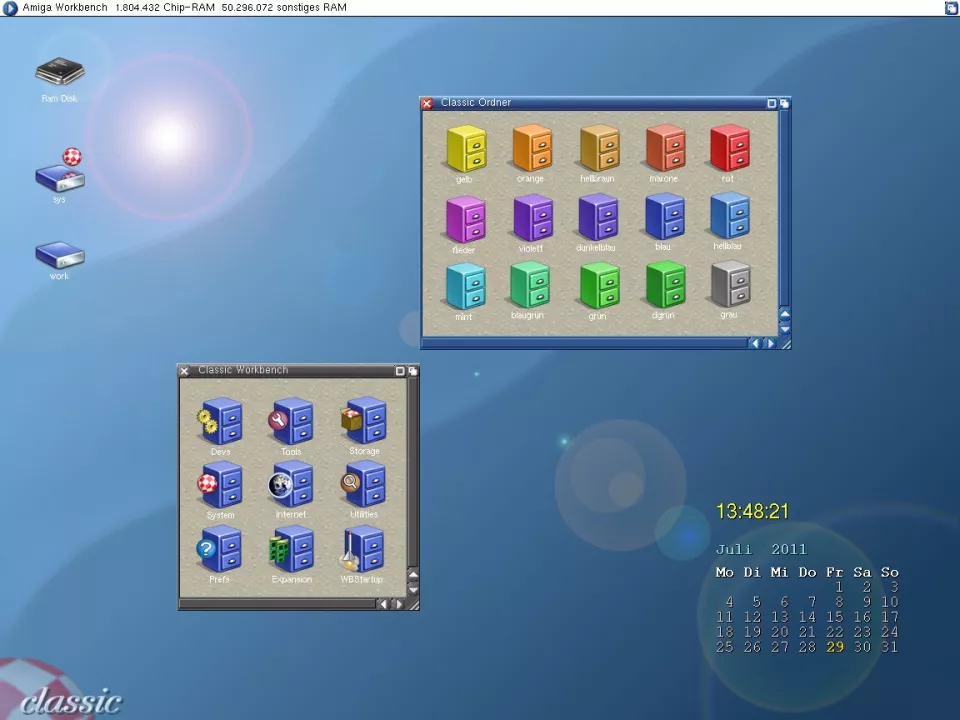Open the Devs drawer with gears

tap(221, 422)
